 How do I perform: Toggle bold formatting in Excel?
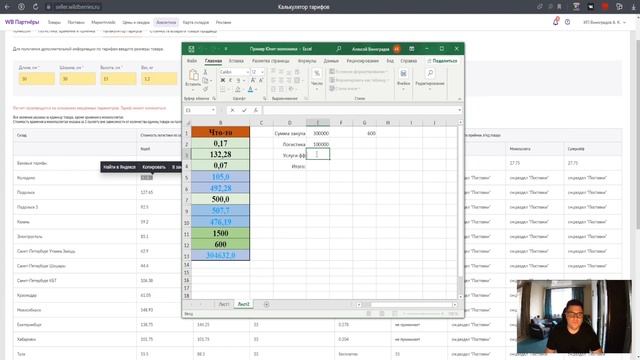223,80
